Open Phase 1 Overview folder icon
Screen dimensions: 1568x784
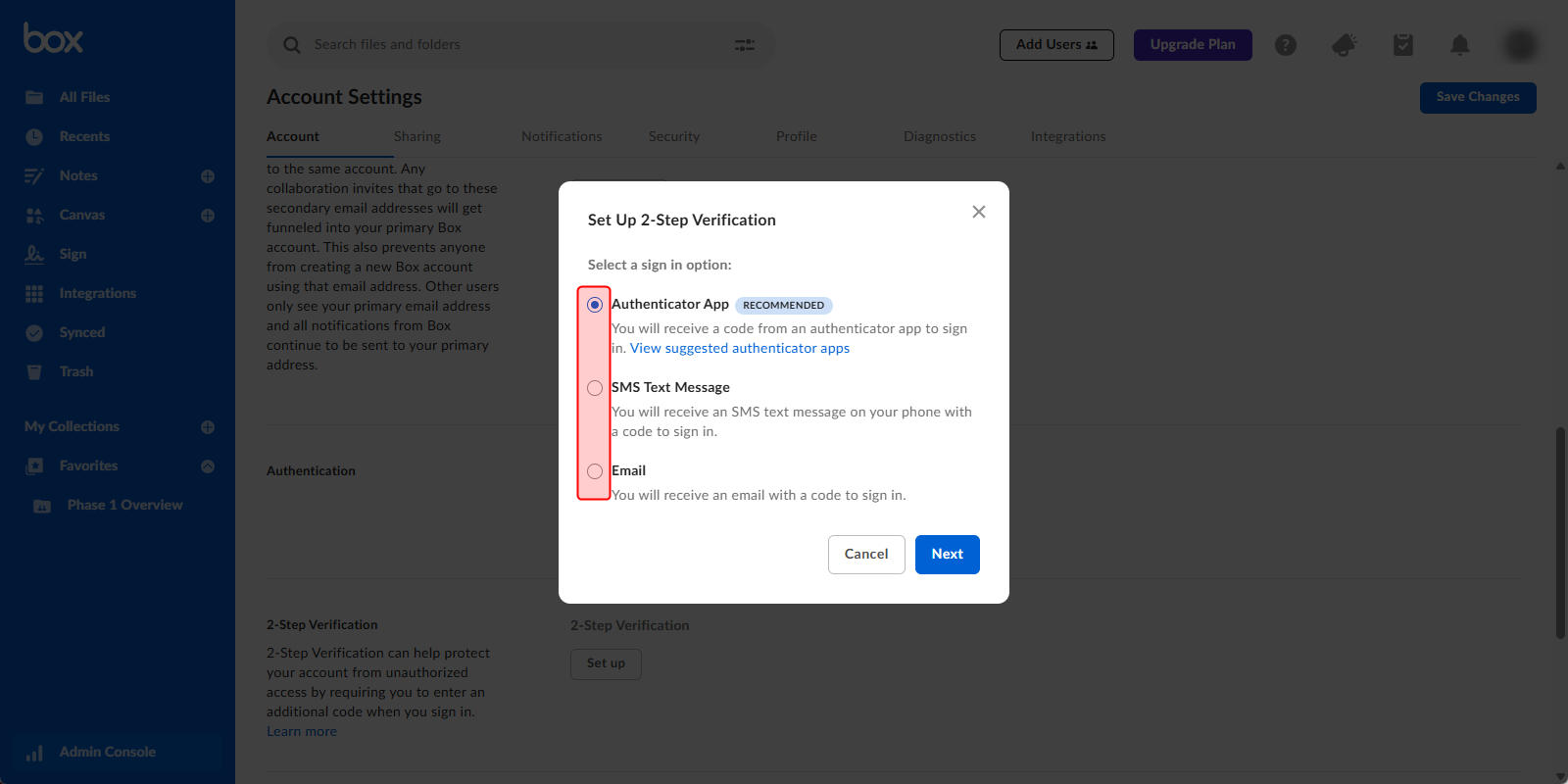(x=42, y=506)
